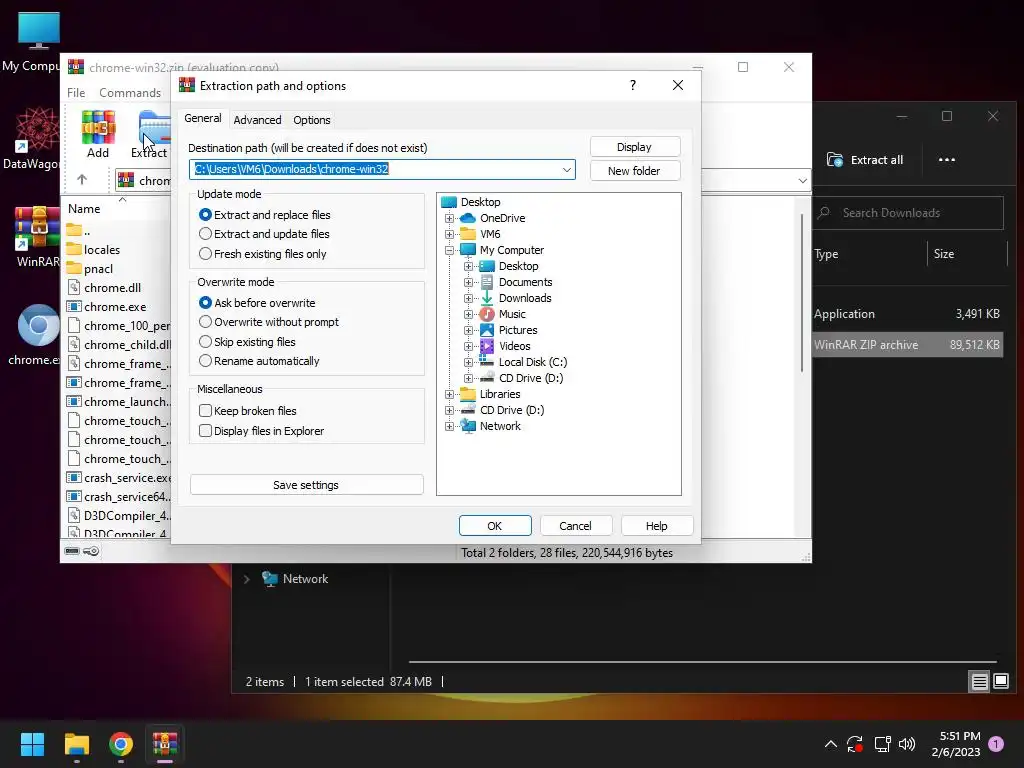Switch Explorer to details view
This screenshot has width=1024, height=768.
[980, 682]
